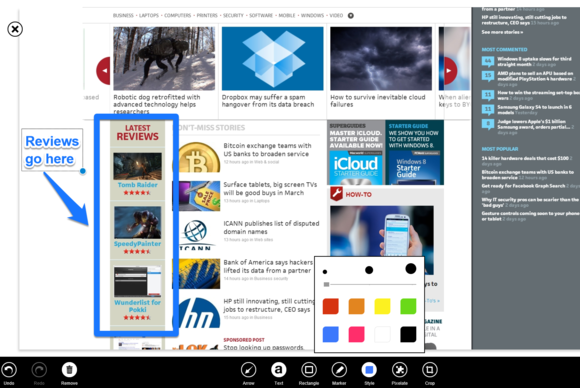Open the Dropbox logo story thumbnail
Screen dimensions: 580x388
point(272,58)
